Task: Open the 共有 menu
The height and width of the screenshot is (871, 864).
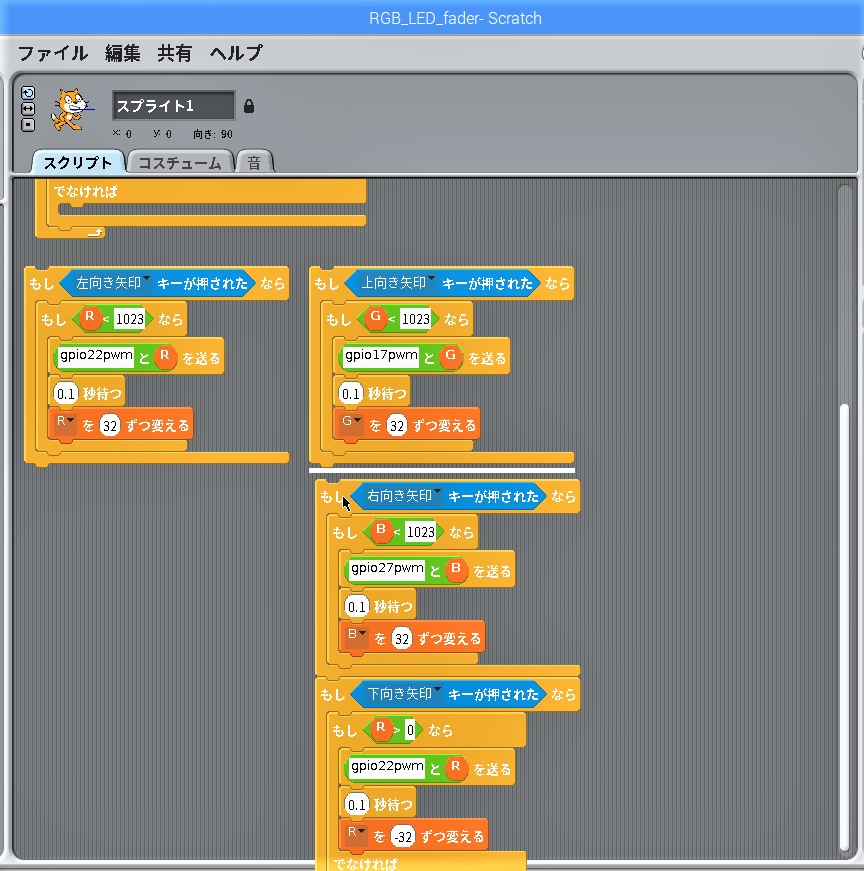Action: coord(174,53)
